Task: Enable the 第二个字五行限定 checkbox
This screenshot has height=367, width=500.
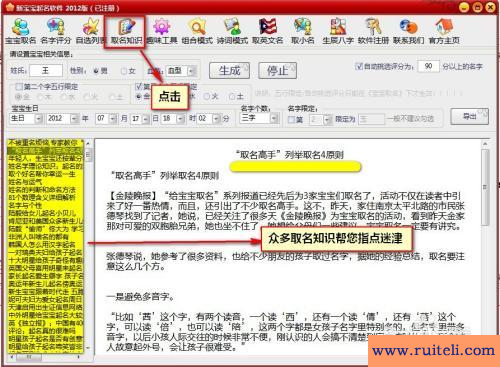Action: point(20,87)
